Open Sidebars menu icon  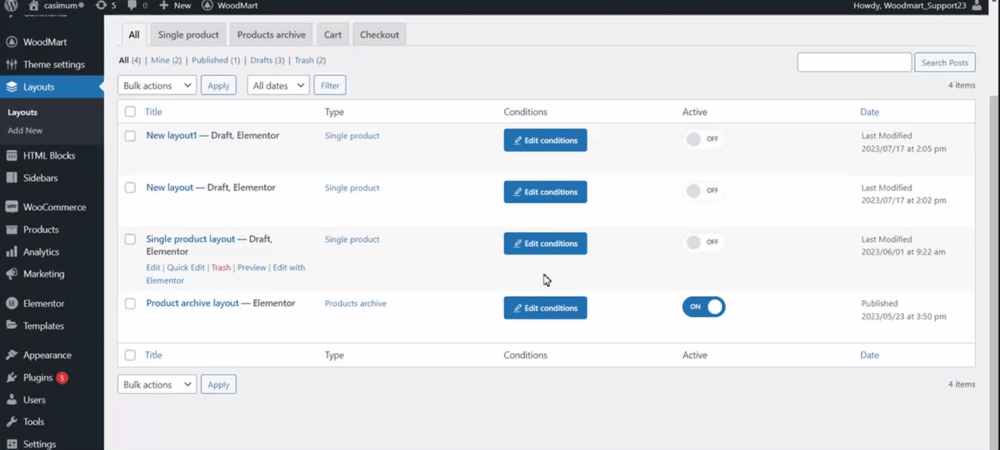[x=11, y=178]
